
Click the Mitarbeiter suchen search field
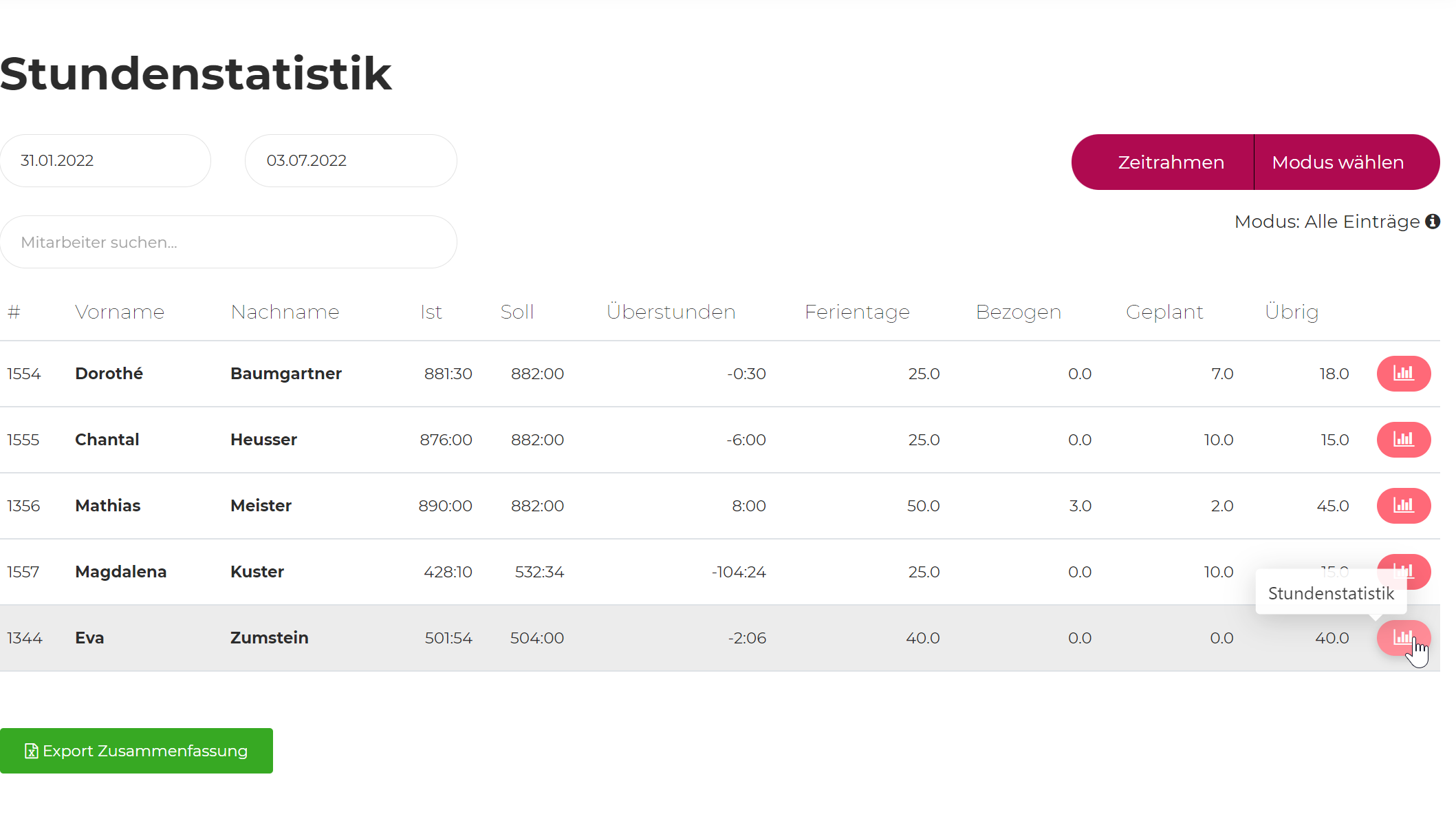(x=228, y=242)
